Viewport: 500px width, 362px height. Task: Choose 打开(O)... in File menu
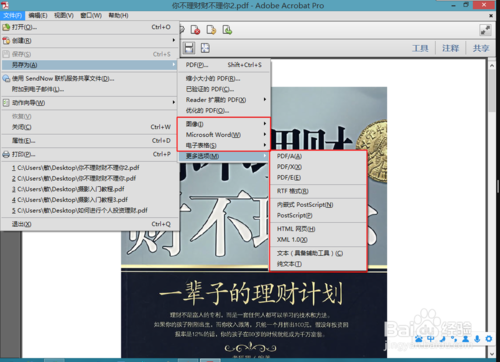[x=89, y=27]
